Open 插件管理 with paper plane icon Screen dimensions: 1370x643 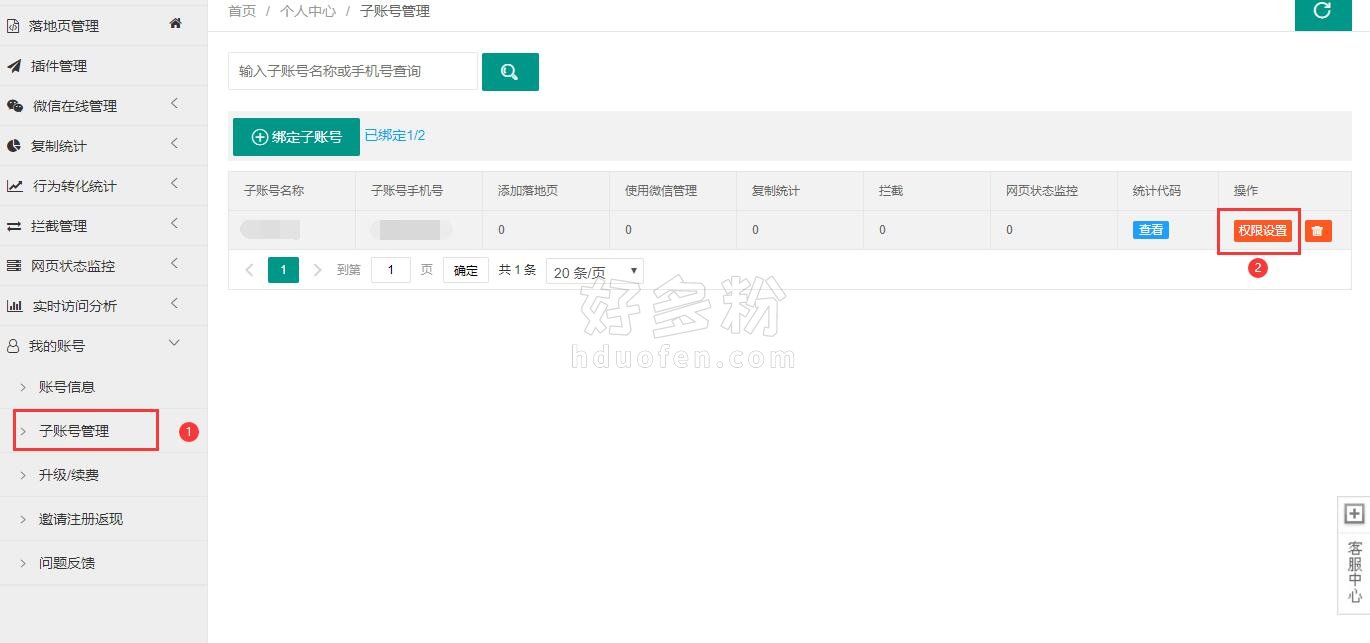58,66
